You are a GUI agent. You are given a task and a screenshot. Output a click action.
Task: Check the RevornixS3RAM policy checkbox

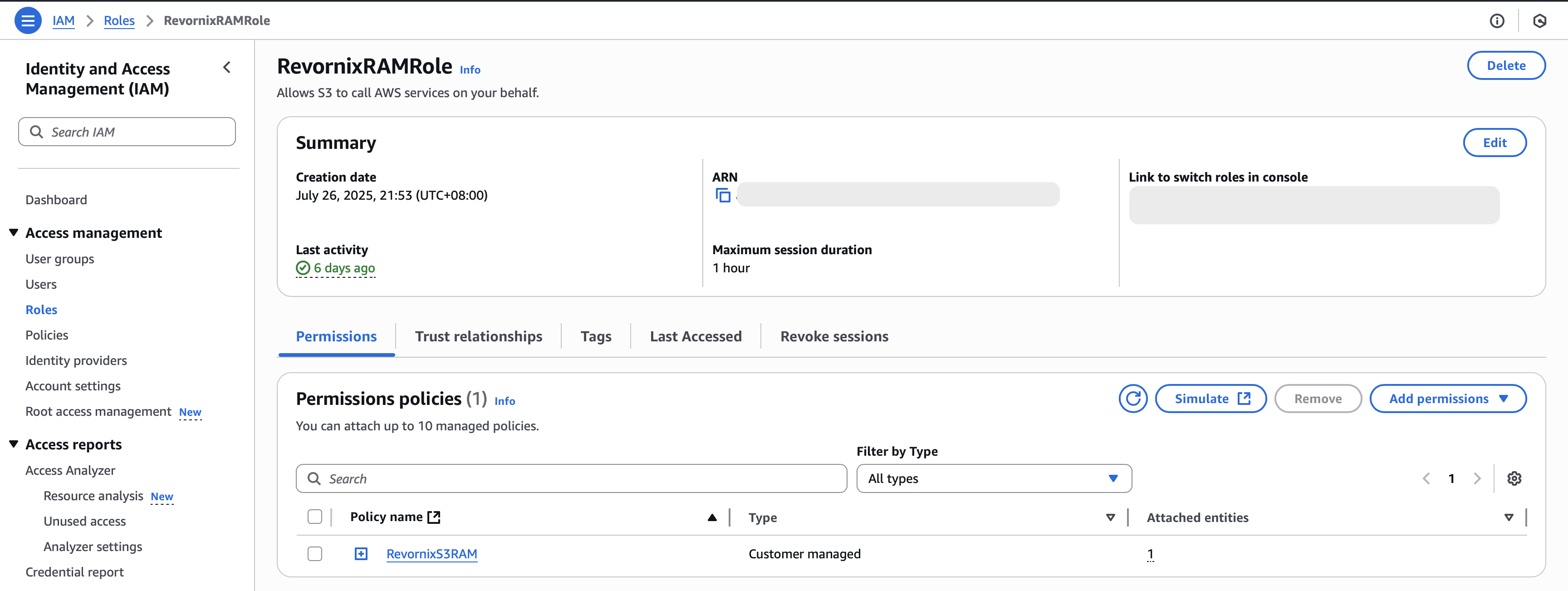pyautogui.click(x=315, y=554)
